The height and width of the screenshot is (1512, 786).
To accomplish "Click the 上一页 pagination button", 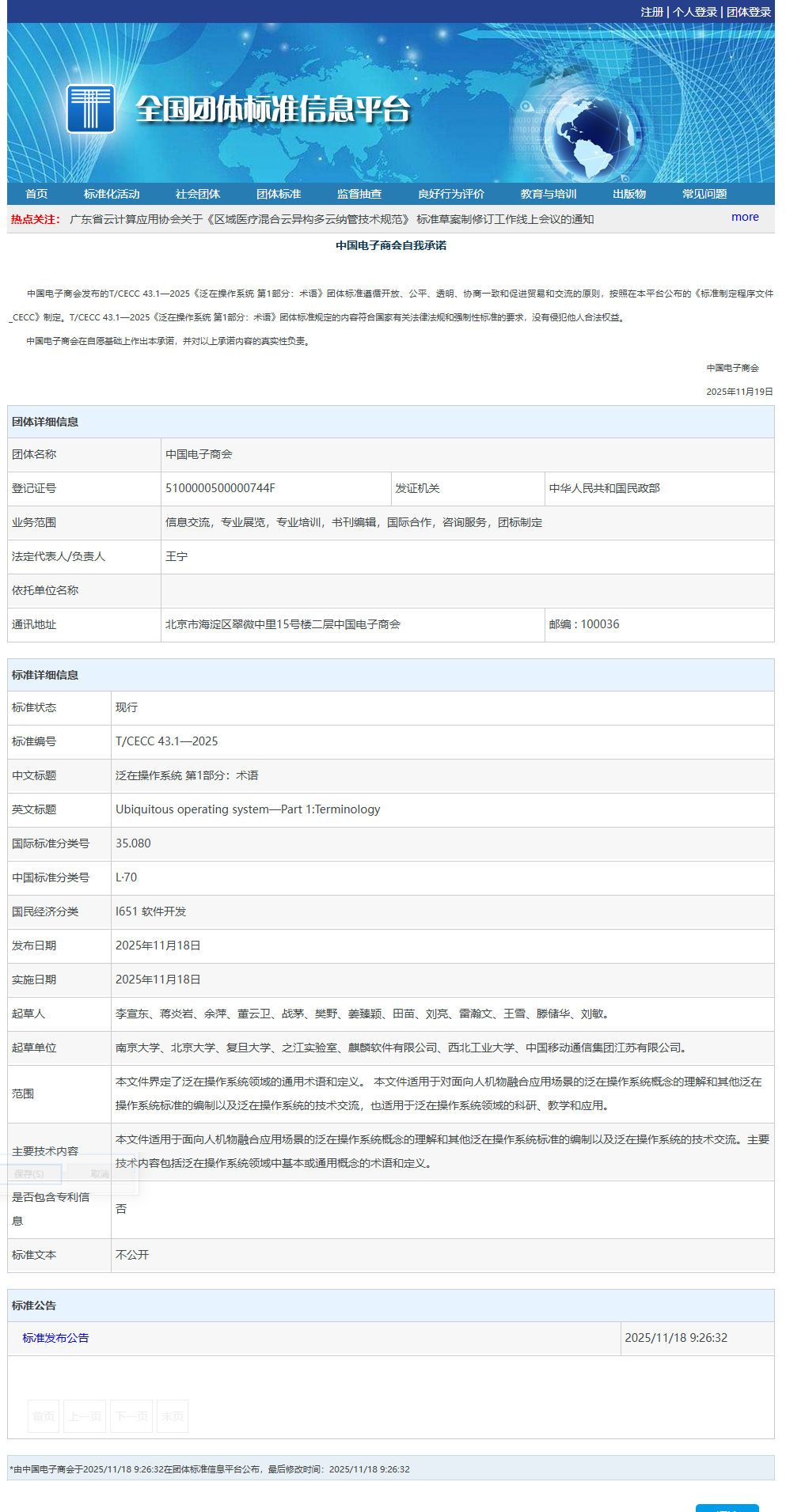I will (x=85, y=1416).
